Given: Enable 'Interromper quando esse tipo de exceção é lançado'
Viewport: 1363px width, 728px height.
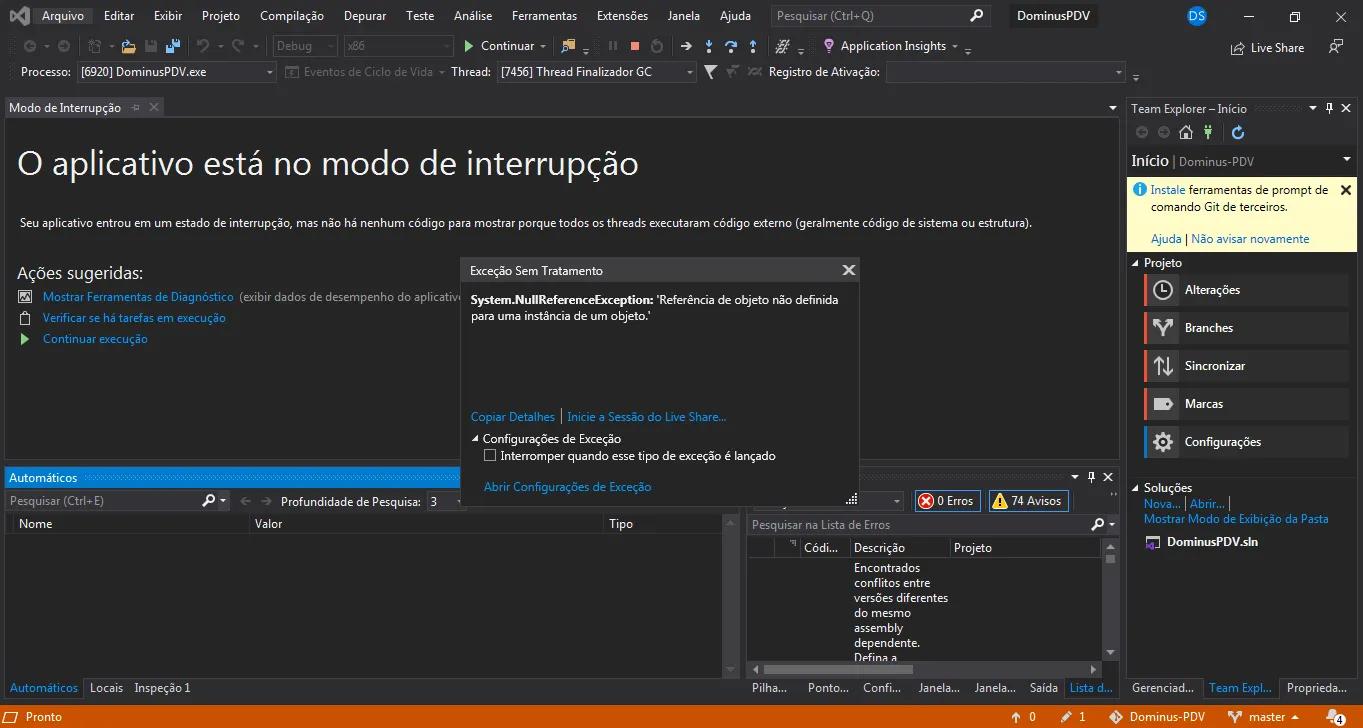Looking at the screenshot, I should (490, 456).
